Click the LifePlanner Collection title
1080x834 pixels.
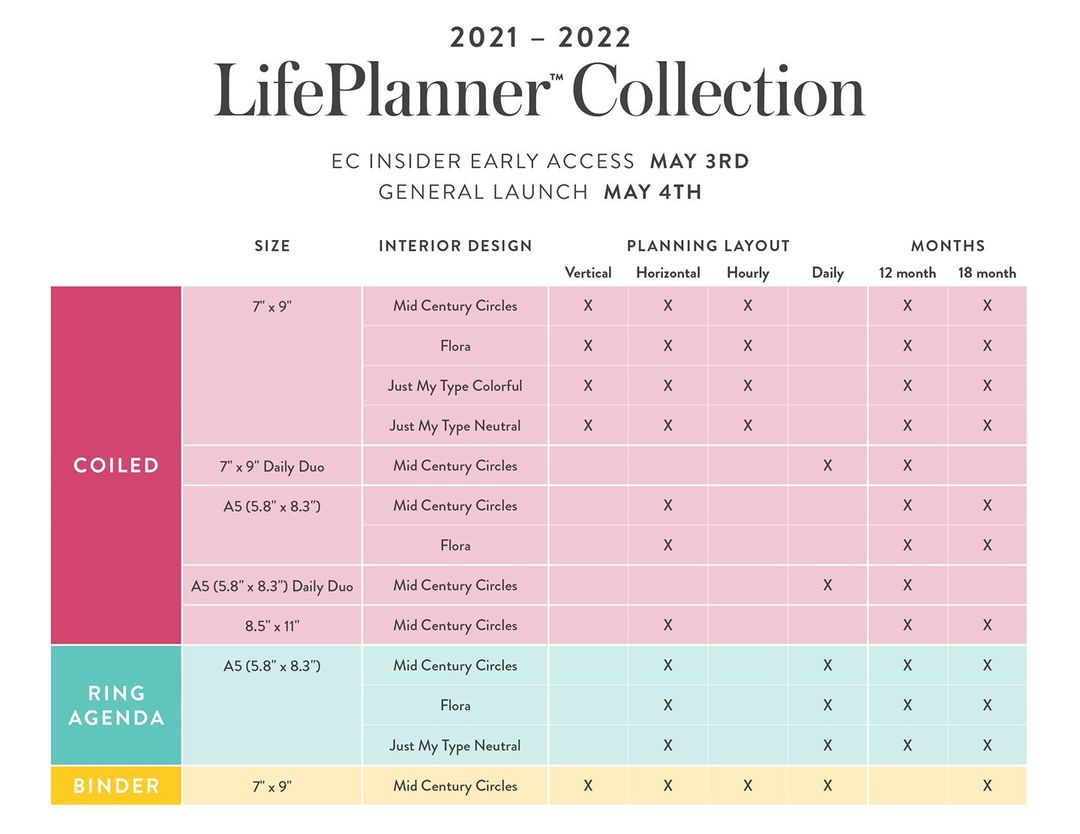pos(539,92)
